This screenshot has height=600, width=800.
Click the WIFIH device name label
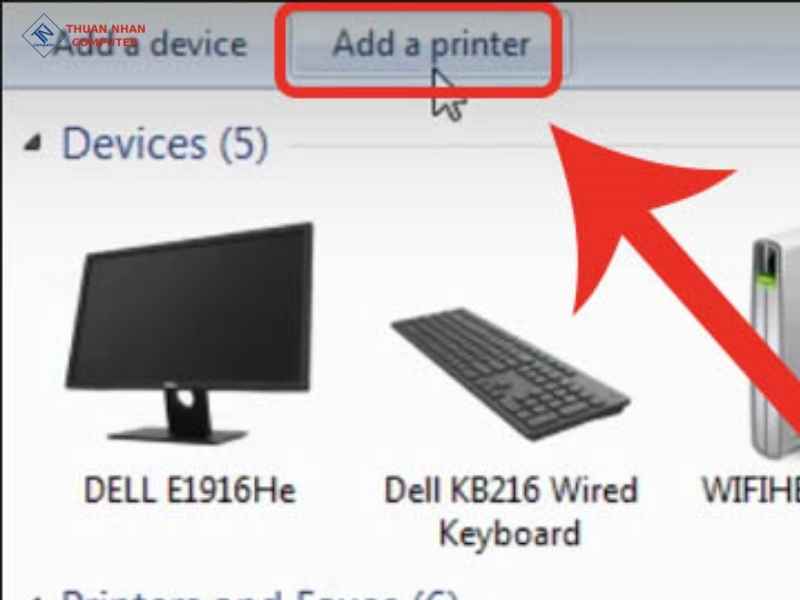pyautogui.click(x=751, y=490)
